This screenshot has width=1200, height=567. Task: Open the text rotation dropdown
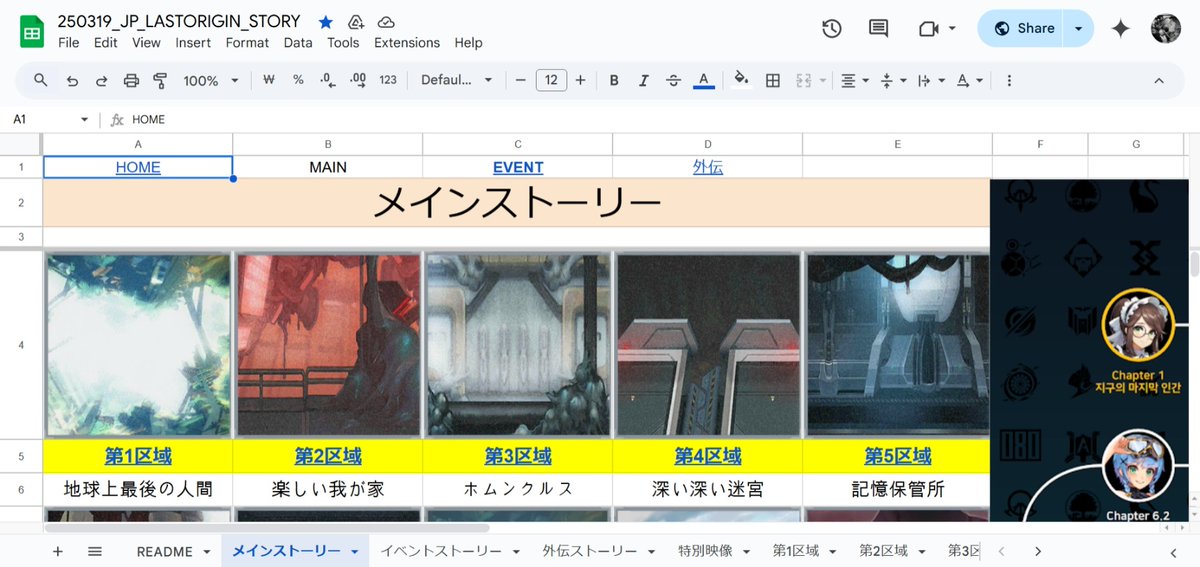coord(968,81)
